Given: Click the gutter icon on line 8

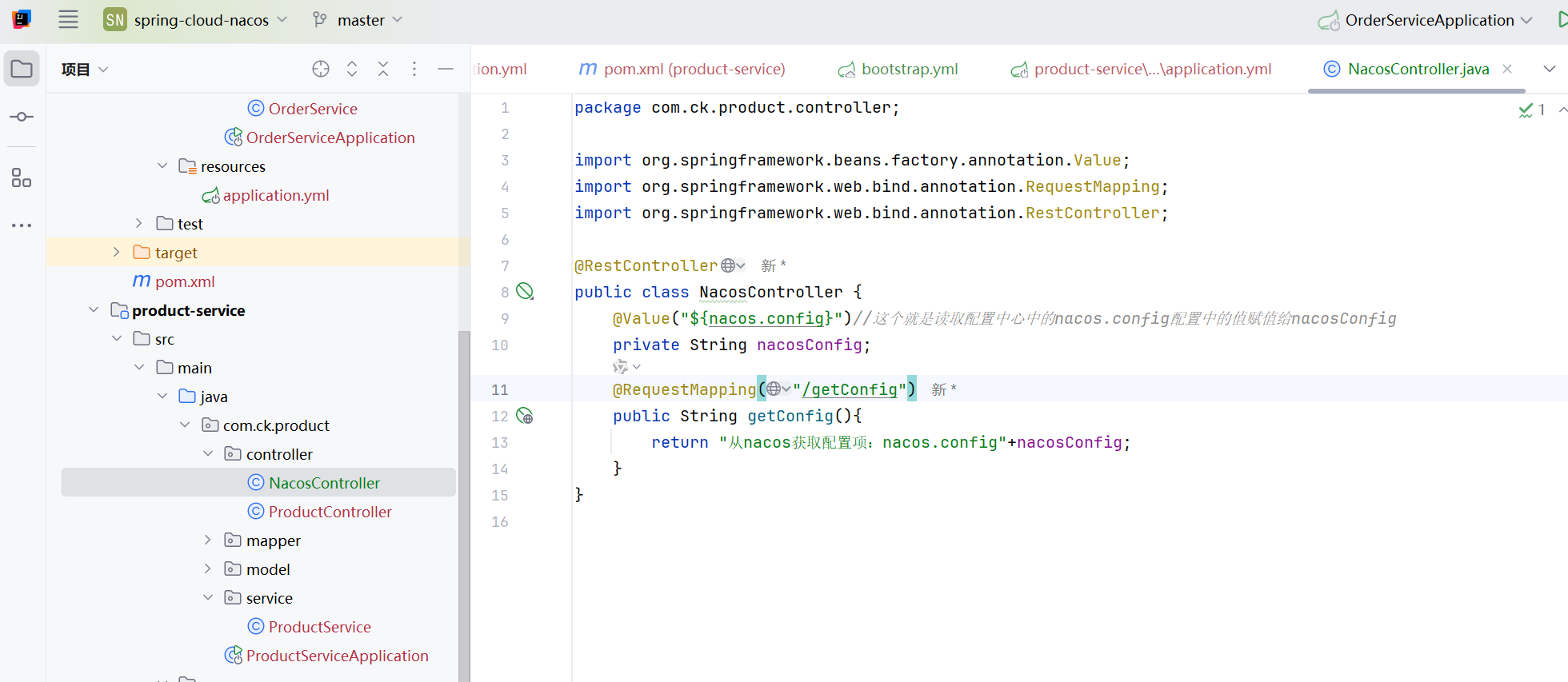Looking at the screenshot, I should (x=525, y=292).
